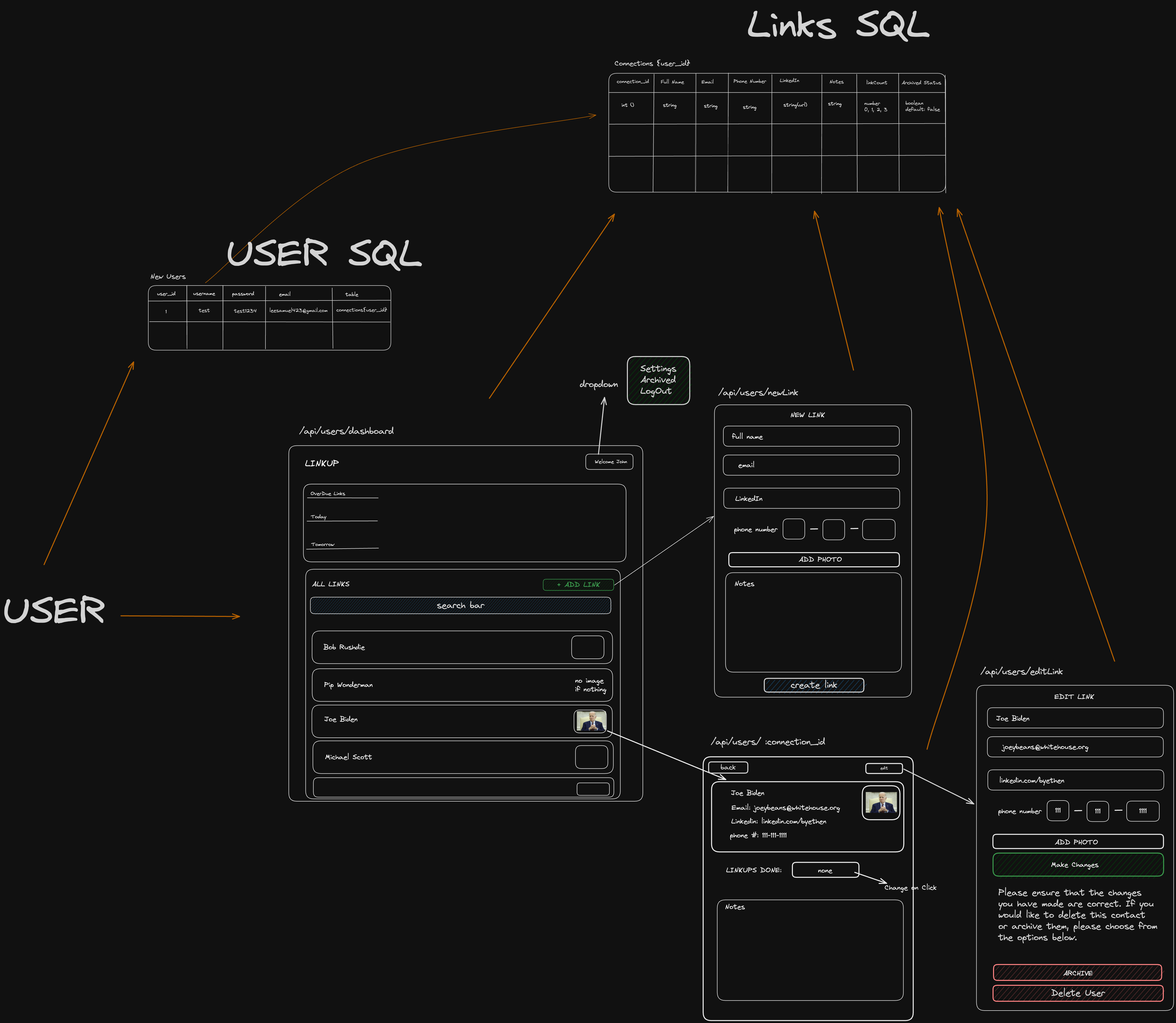
Task: Click the green ADD LINK button
Action: [578, 585]
